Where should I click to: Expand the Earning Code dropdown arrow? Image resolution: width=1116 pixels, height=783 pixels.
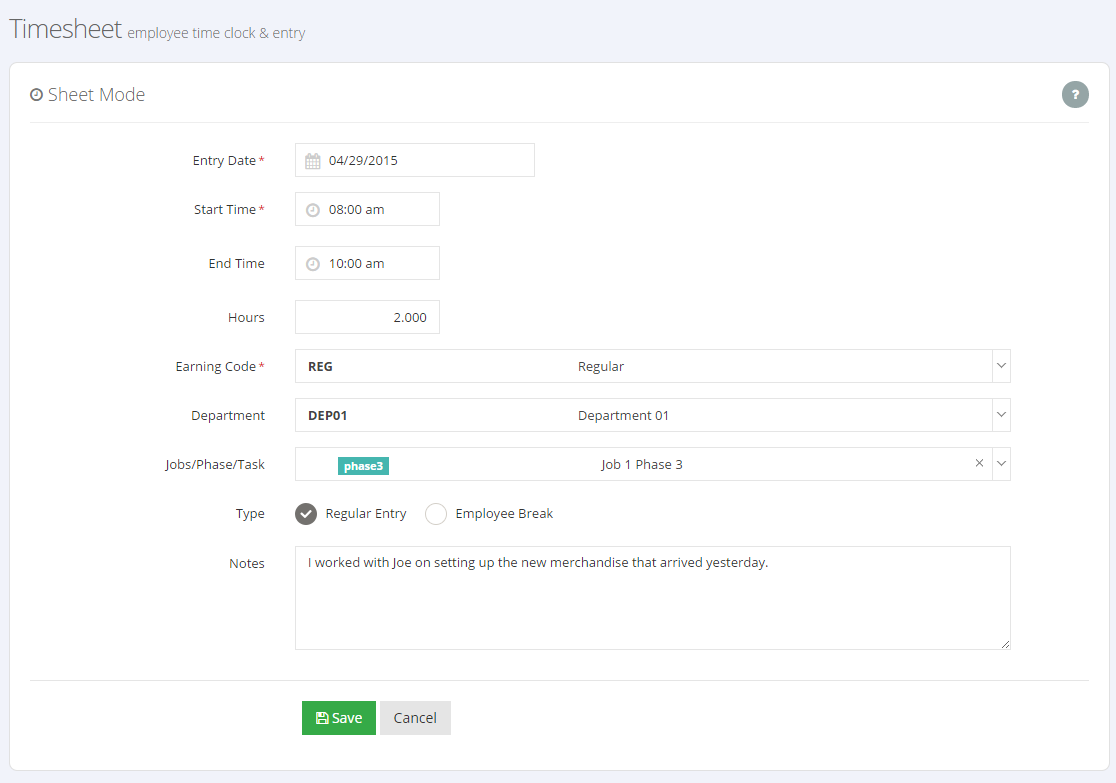coord(1000,366)
